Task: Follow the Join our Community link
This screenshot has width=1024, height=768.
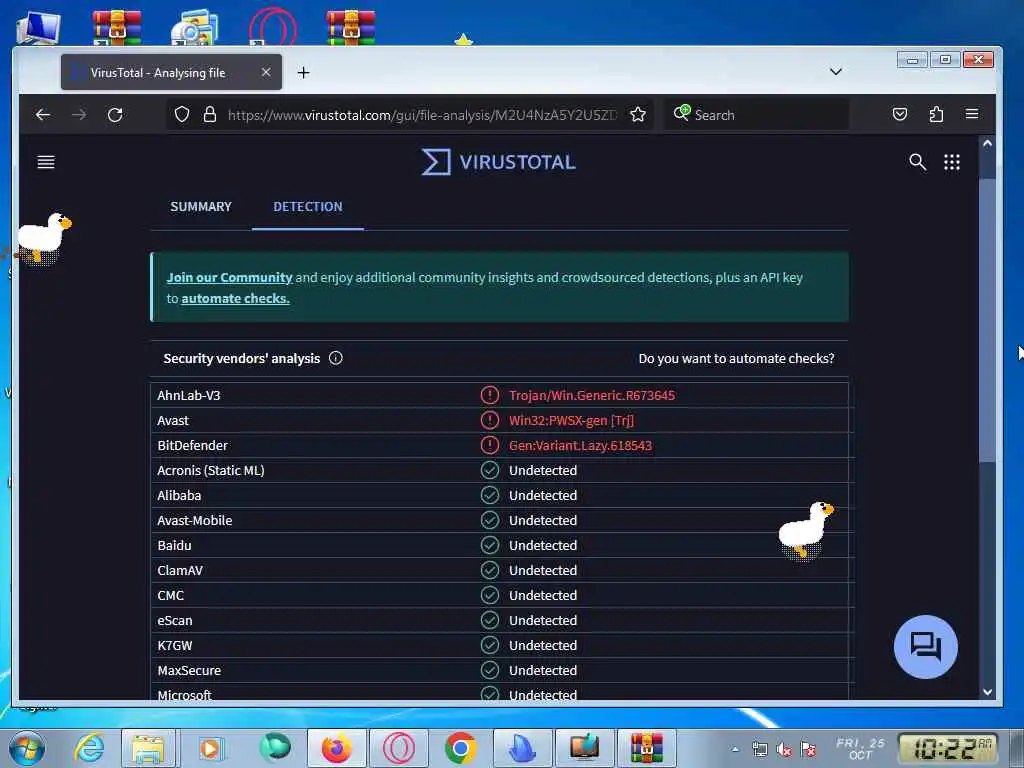Action: pos(229,277)
